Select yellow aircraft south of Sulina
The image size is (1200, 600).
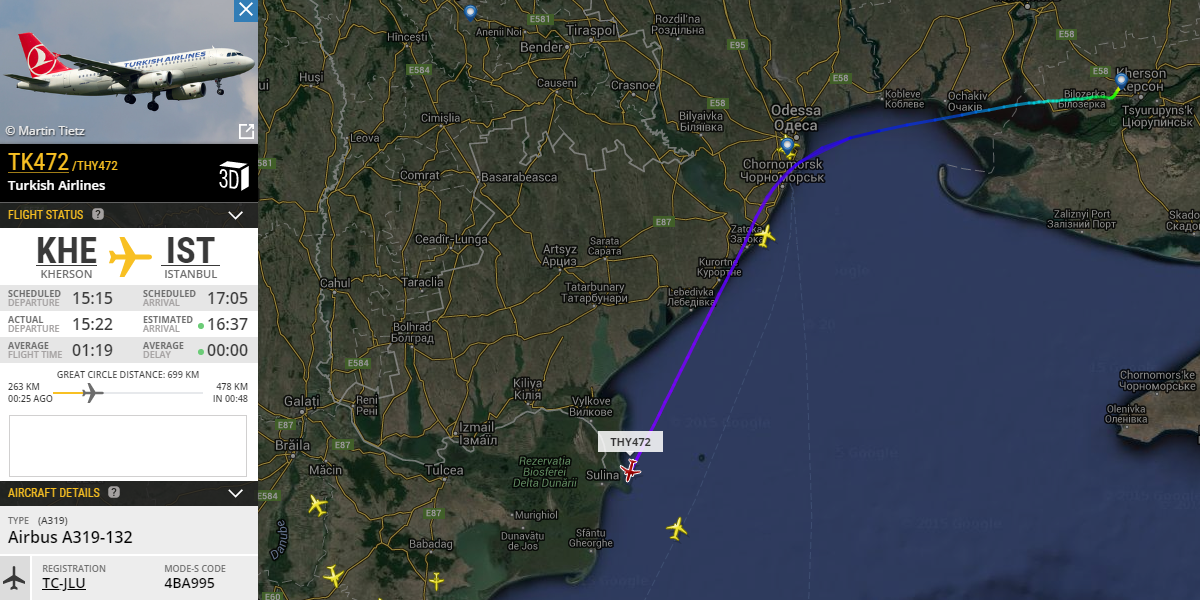point(677,527)
